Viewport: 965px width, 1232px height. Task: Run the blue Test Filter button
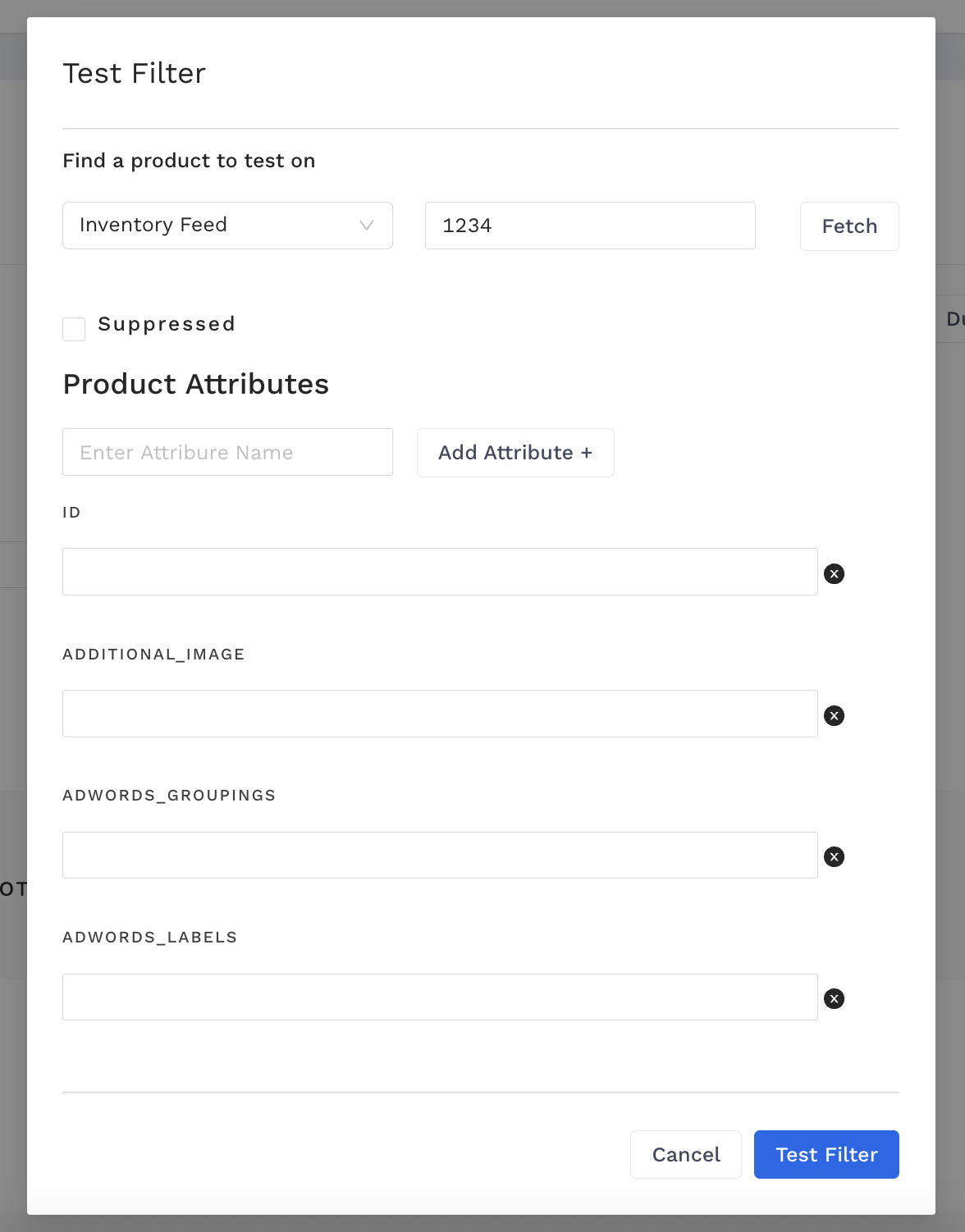826,1154
